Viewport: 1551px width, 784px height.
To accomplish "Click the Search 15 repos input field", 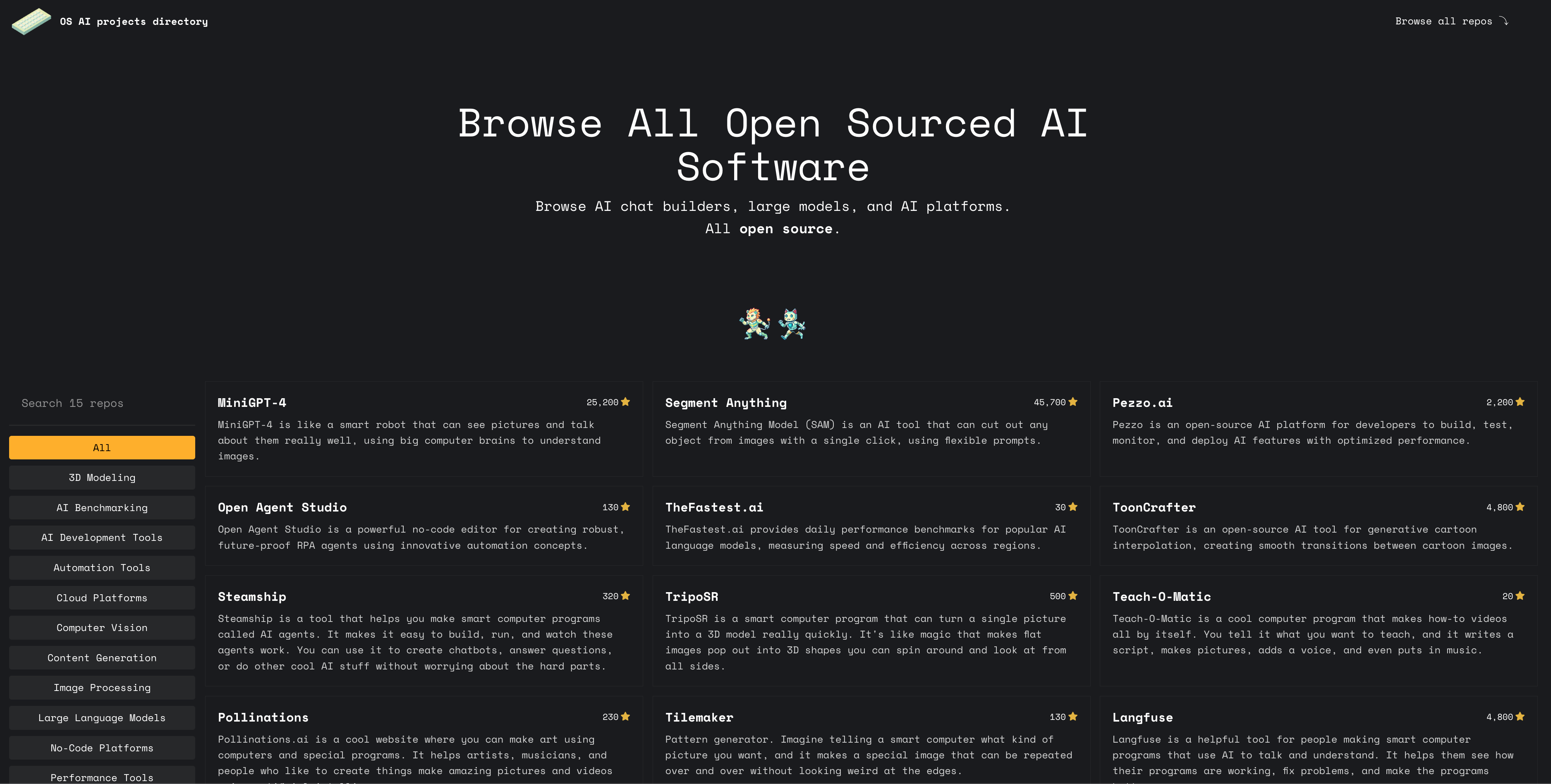I will pyautogui.click(x=102, y=404).
